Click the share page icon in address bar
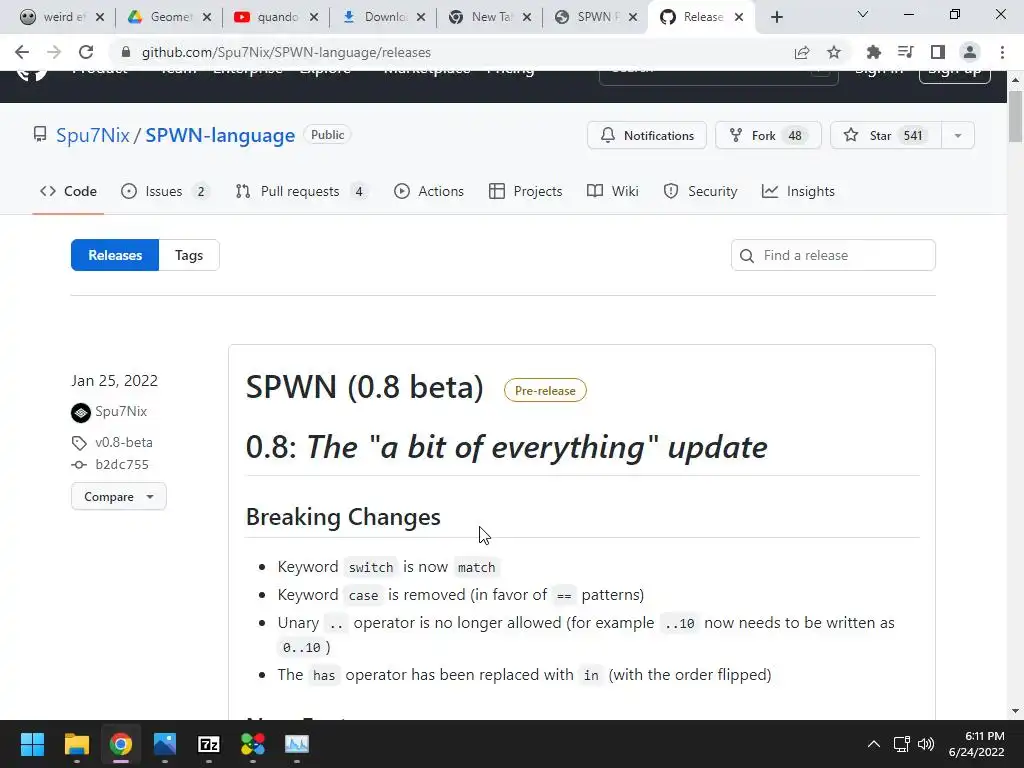This screenshot has height=768, width=1024. [802, 52]
